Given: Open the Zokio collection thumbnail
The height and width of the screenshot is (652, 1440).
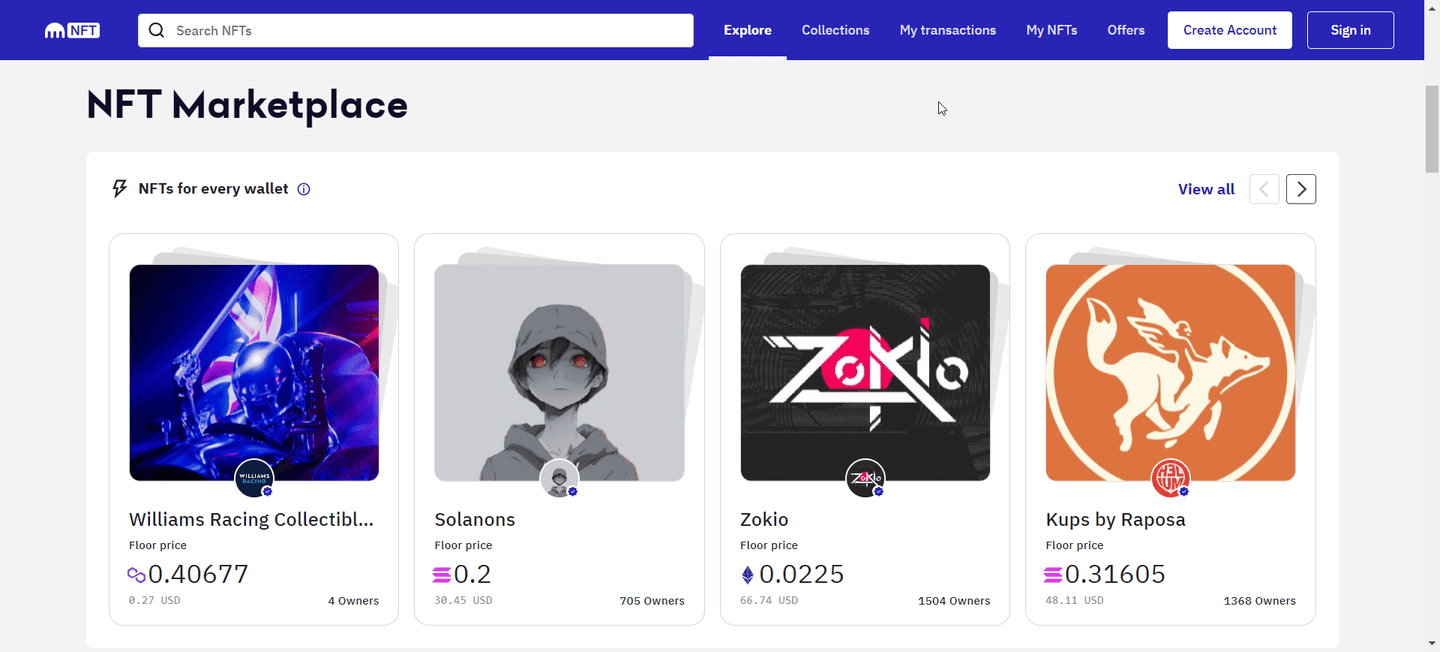Looking at the screenshot, I should point(865,372).
